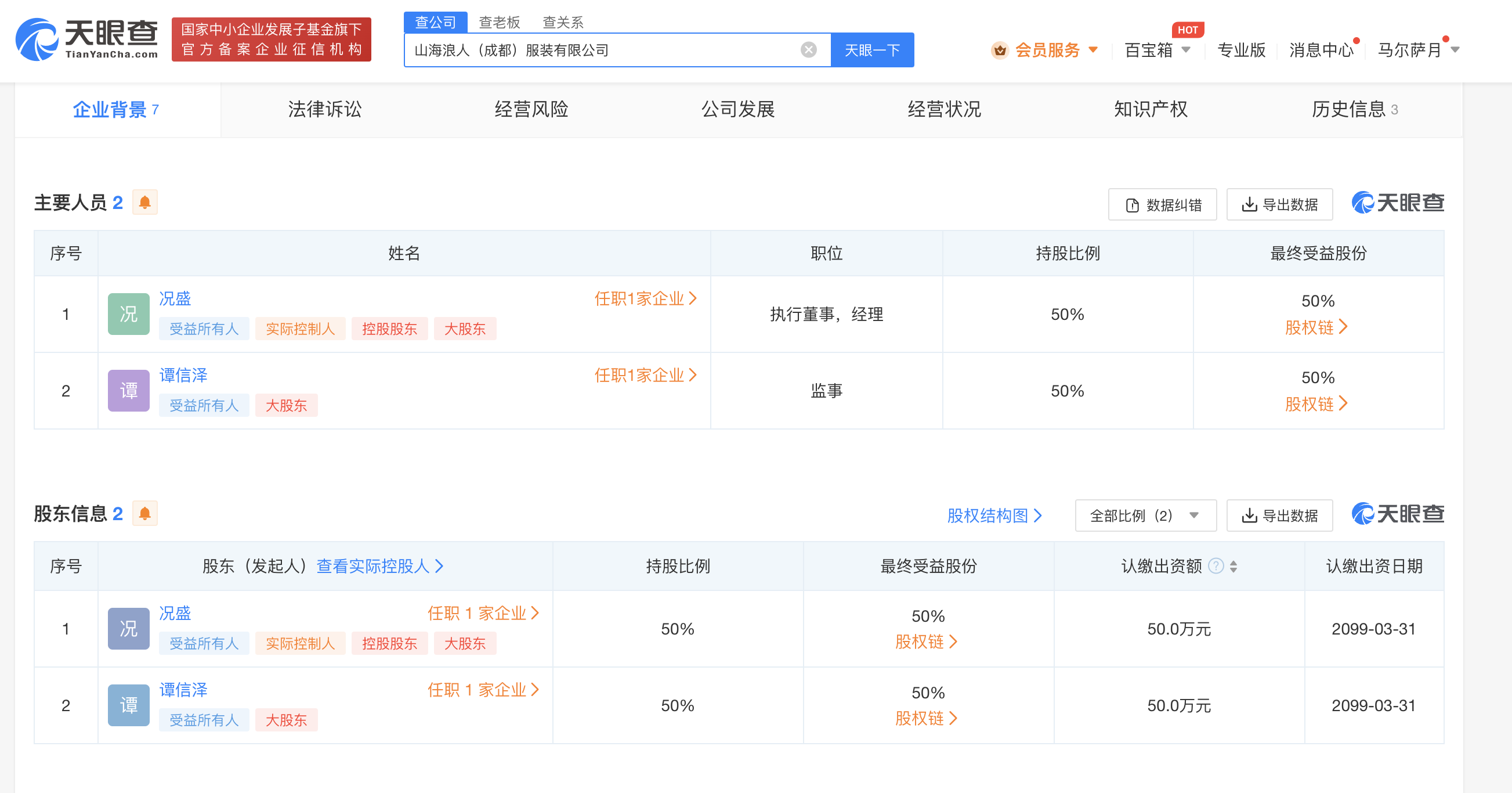Click 控股股东 tag for 况盛 in 主要人员
The image size is (1512, 793).
389,329
